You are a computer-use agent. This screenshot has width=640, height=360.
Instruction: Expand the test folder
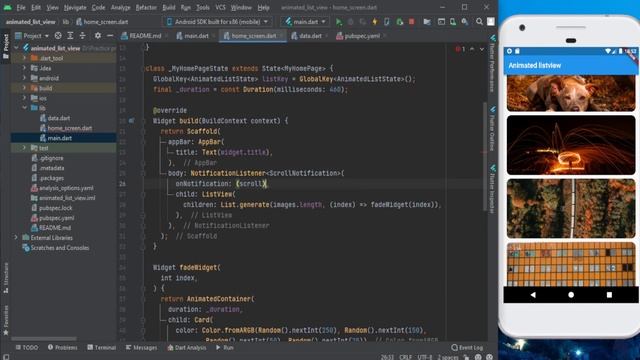click(24, 148)
